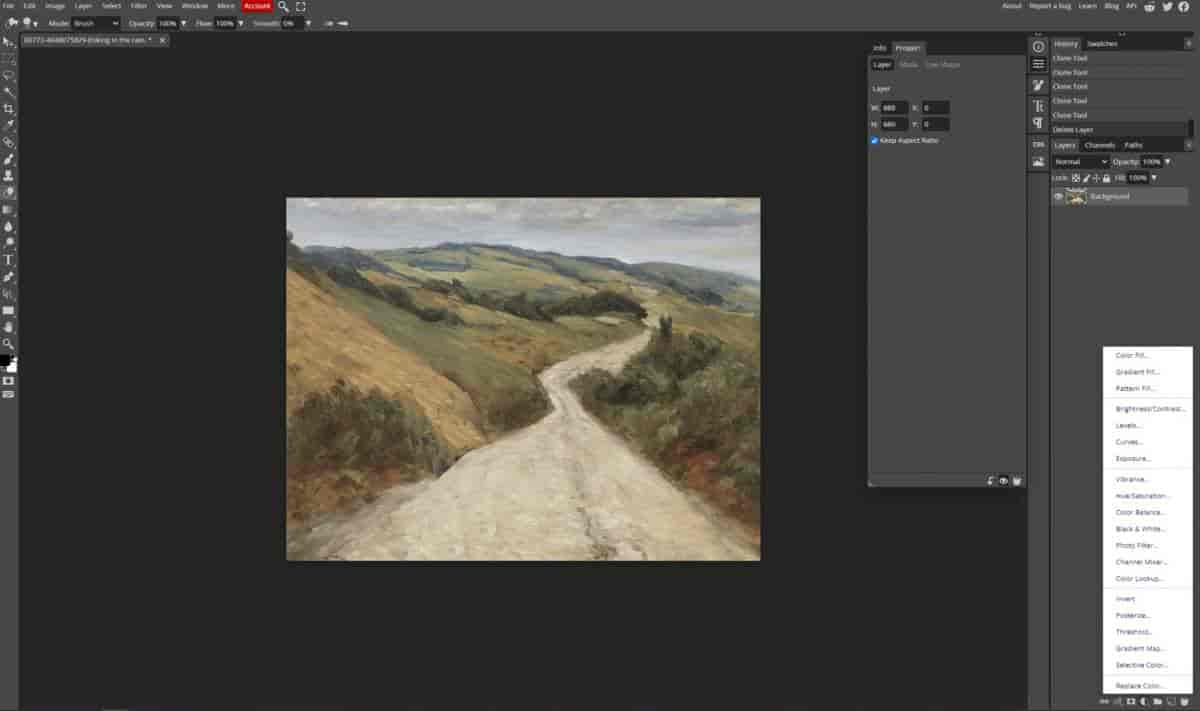Select the Type tool
This screenshot has height=711, width=1200.
(x=8, y=260)
